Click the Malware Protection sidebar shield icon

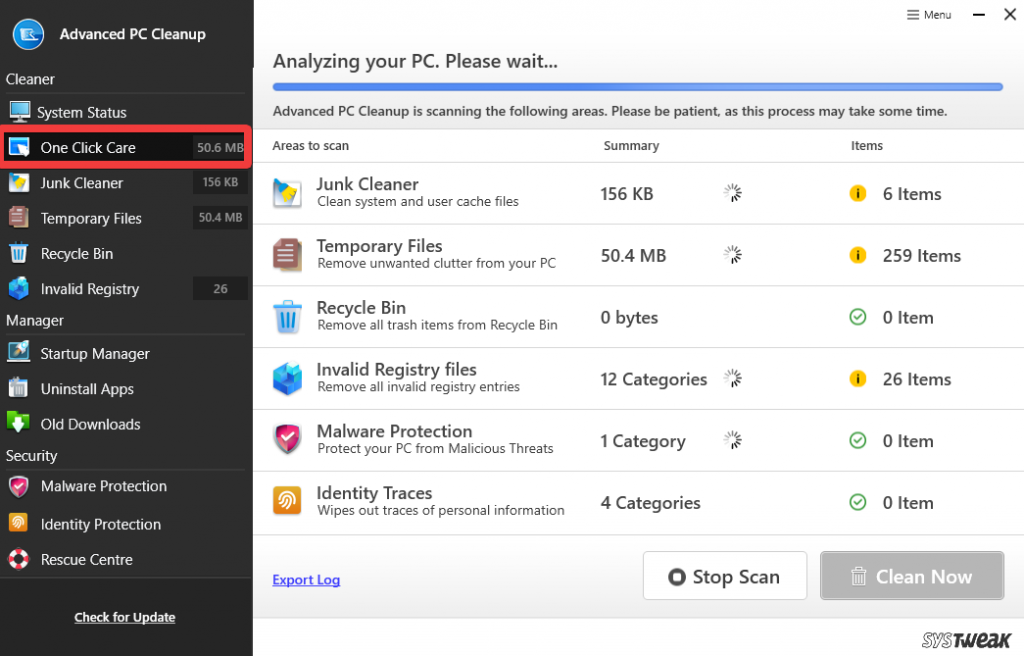[x=19, y=486]
